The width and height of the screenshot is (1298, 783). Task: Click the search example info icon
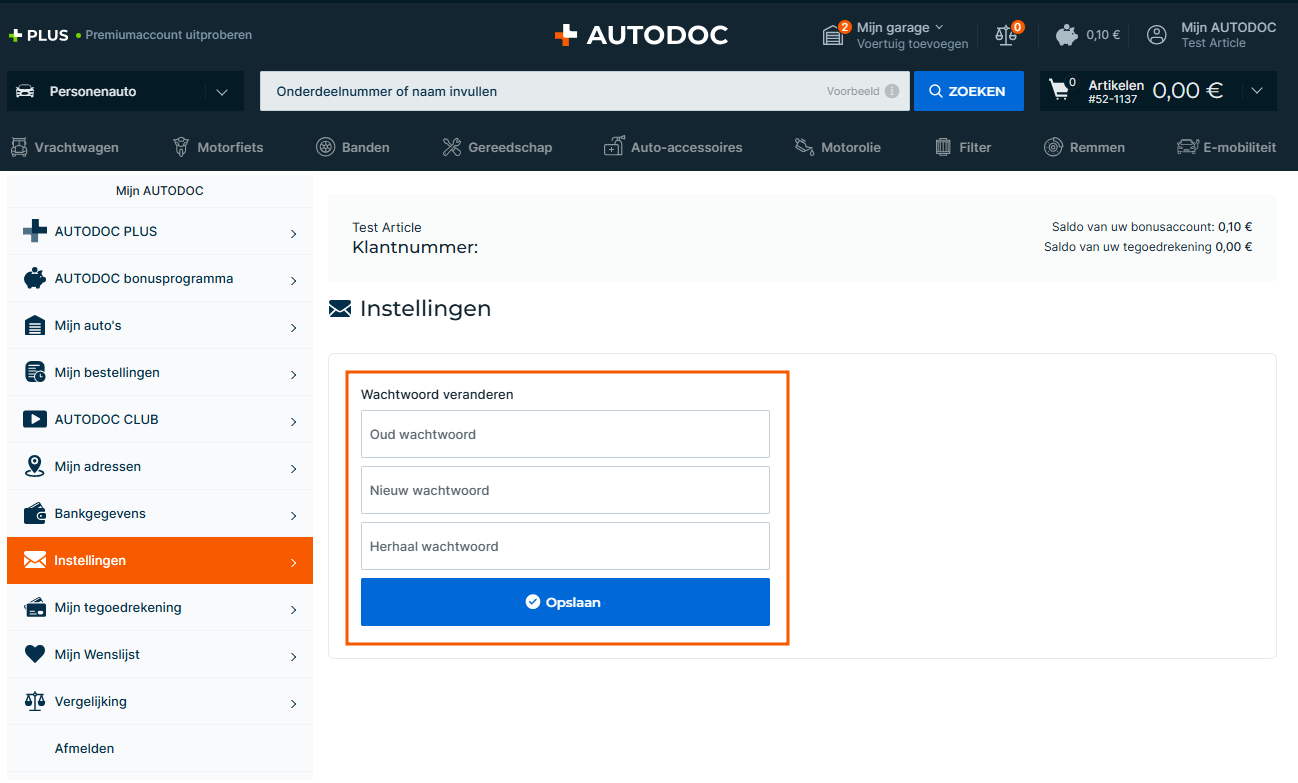[892, 91]
